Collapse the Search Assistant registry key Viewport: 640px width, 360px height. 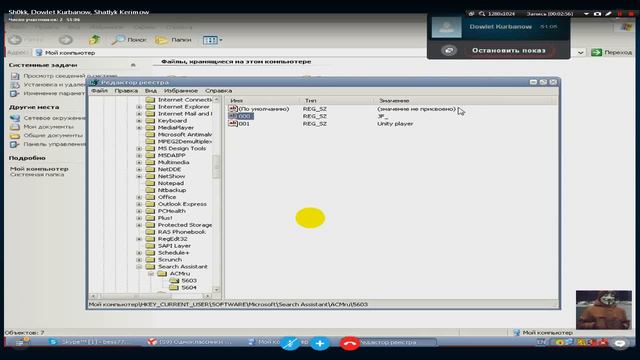[x=139, y=267]
